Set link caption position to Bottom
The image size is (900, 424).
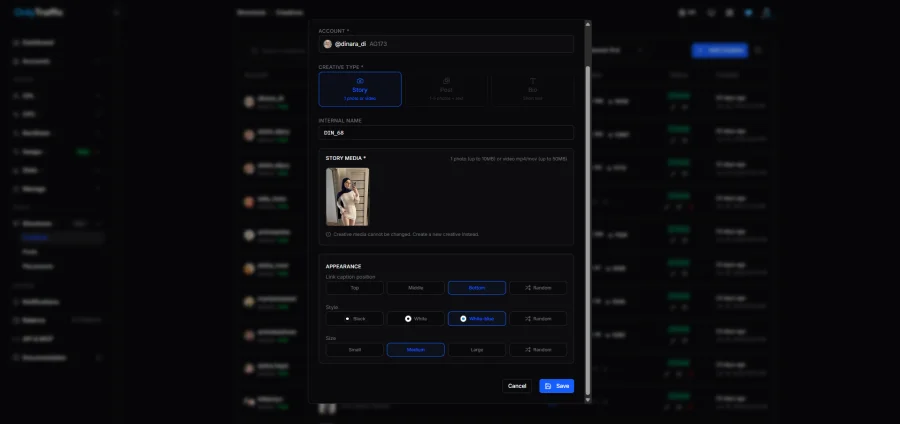[x=477, y=288]
